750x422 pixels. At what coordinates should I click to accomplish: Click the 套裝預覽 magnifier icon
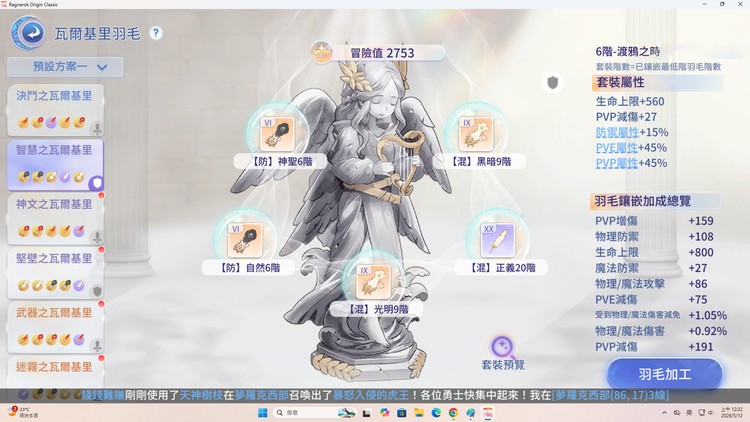point(502,346)
